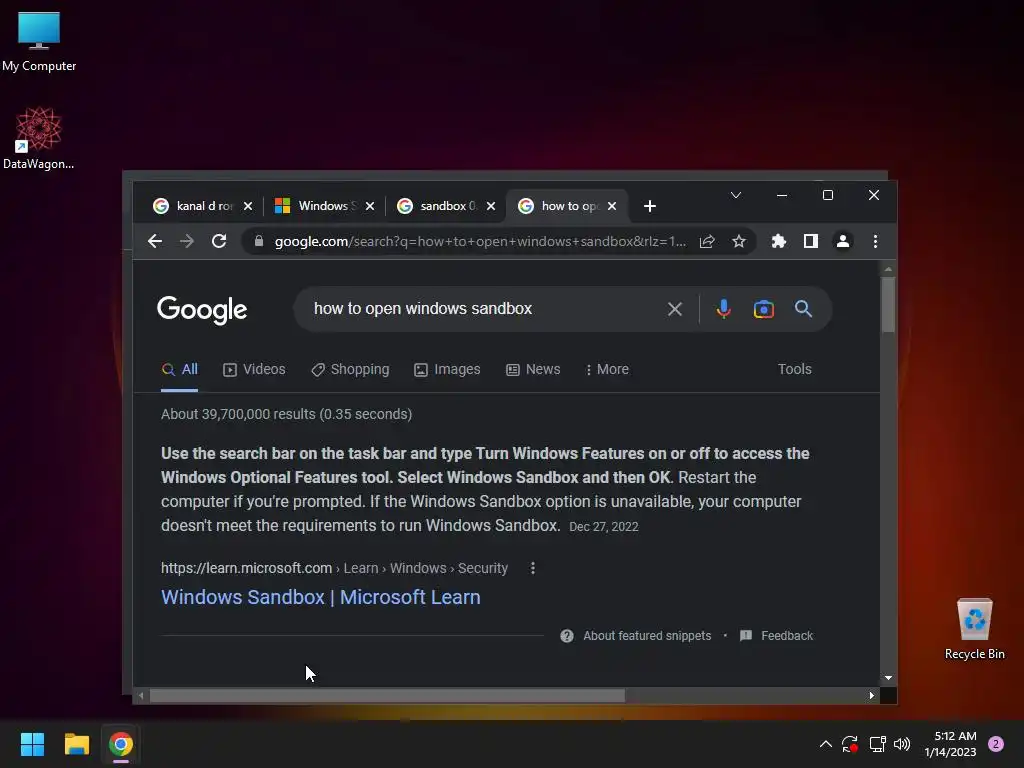The height and width of the screenshot is (768, 1024).
Task: Click the Chrome address bar URL
Action: pyautogui.click(x=480, y=242)
